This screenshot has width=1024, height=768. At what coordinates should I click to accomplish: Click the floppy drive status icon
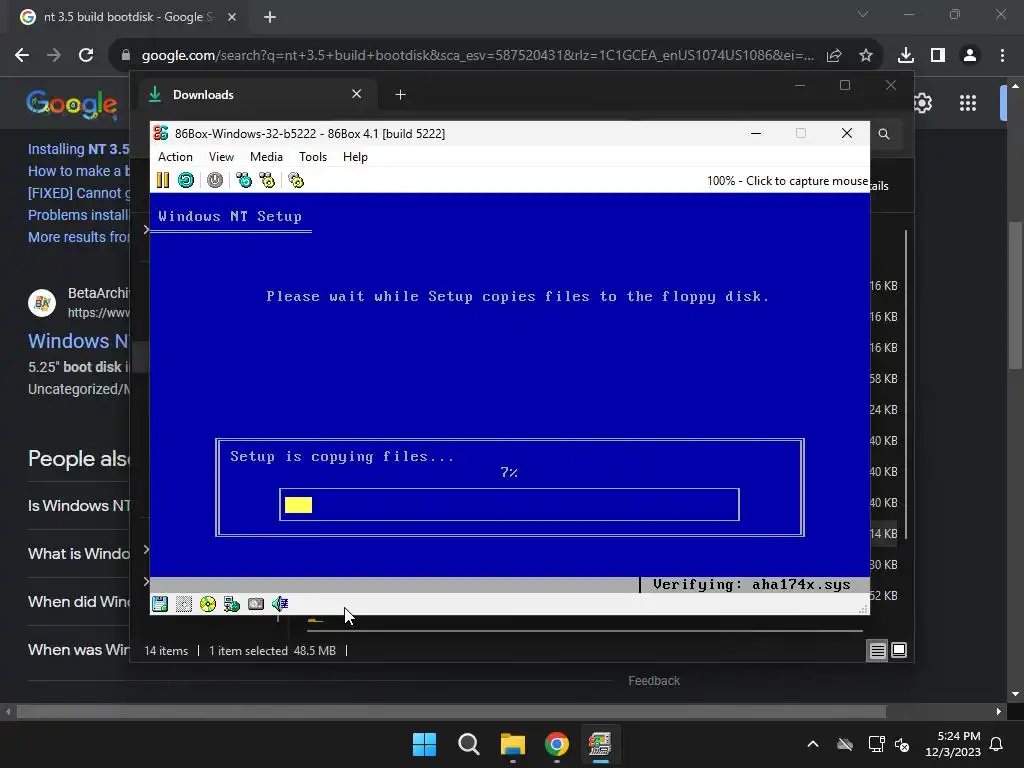tap(160, 604)
